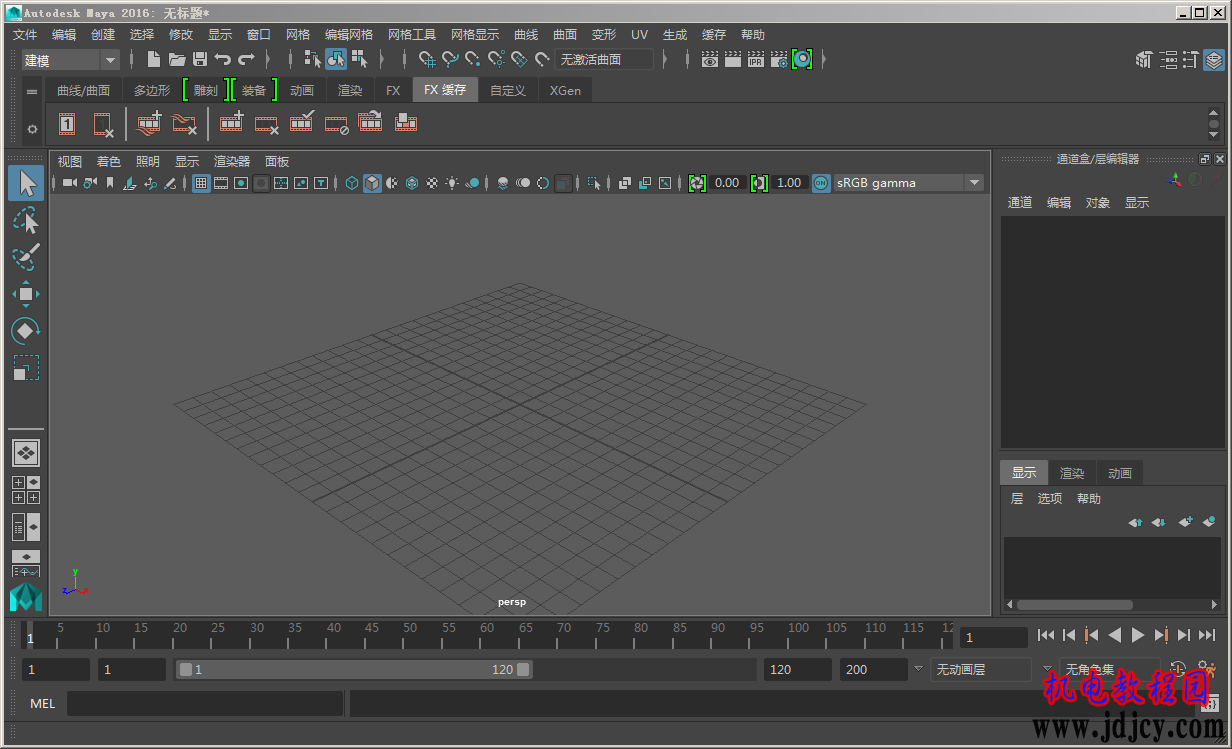Switch to the XGen shelf tab

(565, 90)
